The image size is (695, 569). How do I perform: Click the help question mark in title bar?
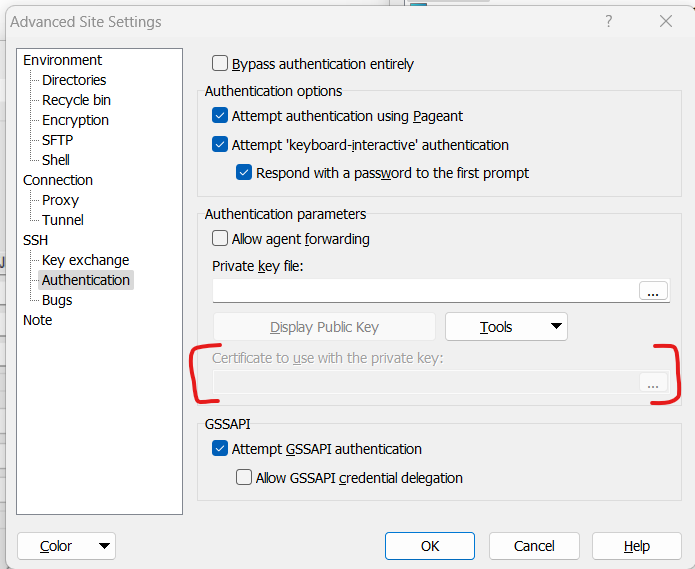click(609, 21)
